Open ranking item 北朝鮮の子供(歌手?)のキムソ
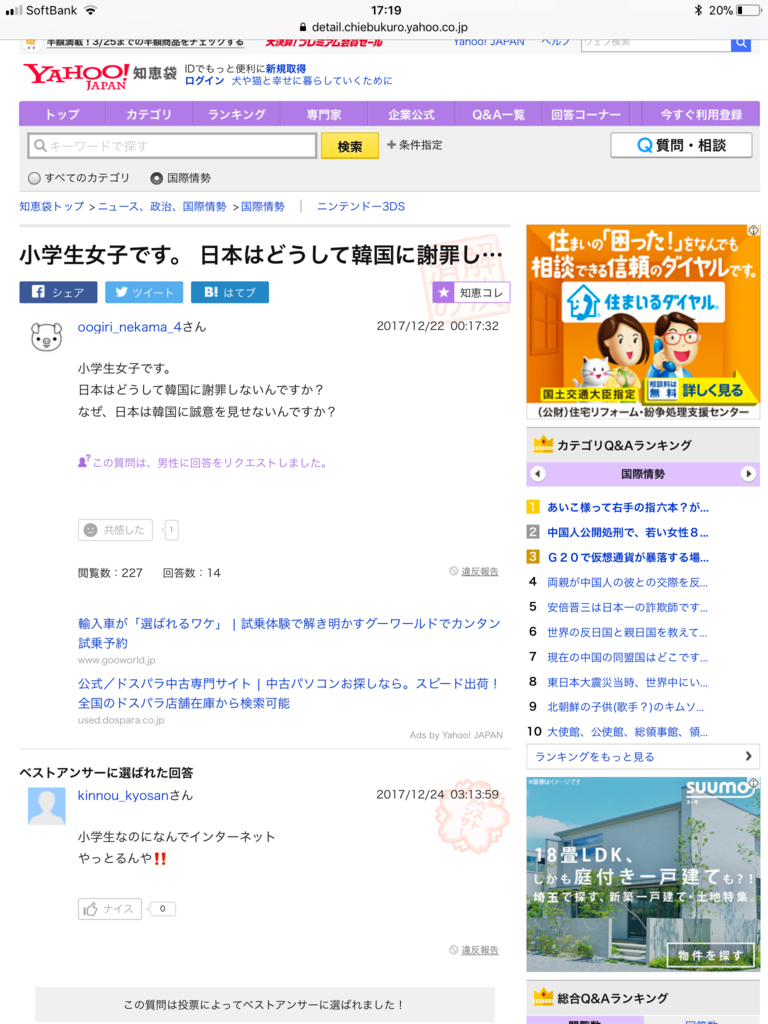The height and width of the screenshot is (1024, 768). point(628,707)
